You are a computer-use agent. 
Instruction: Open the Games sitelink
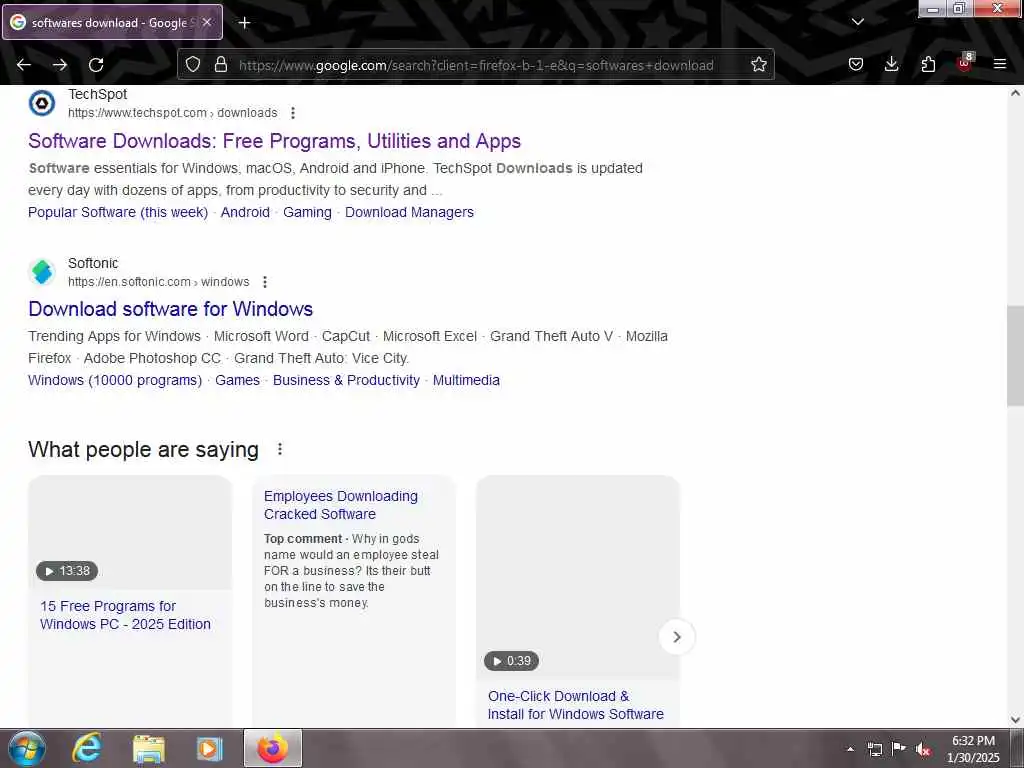click(237, 380)
